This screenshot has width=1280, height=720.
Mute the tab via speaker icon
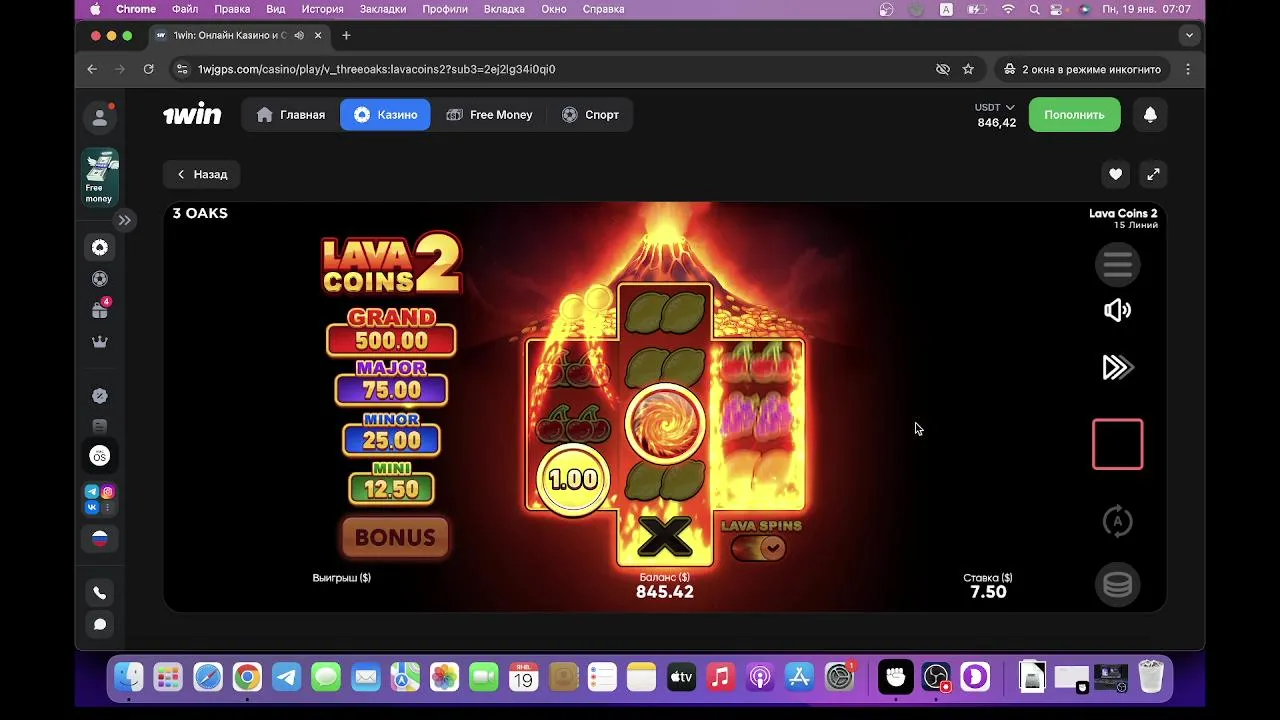pos(299,35)
